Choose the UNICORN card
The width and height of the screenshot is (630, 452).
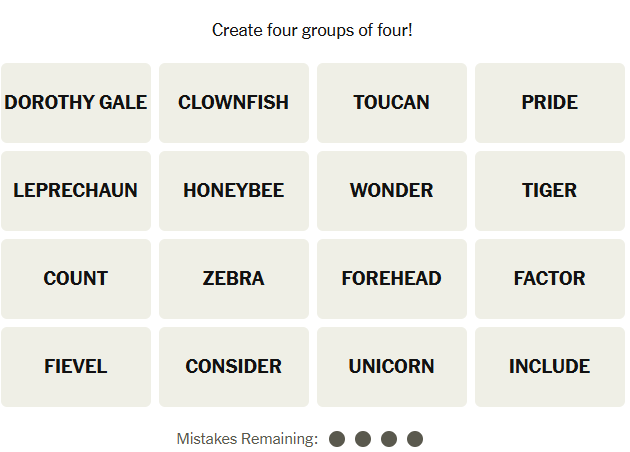pyautogui.click(x=392, y=367)
